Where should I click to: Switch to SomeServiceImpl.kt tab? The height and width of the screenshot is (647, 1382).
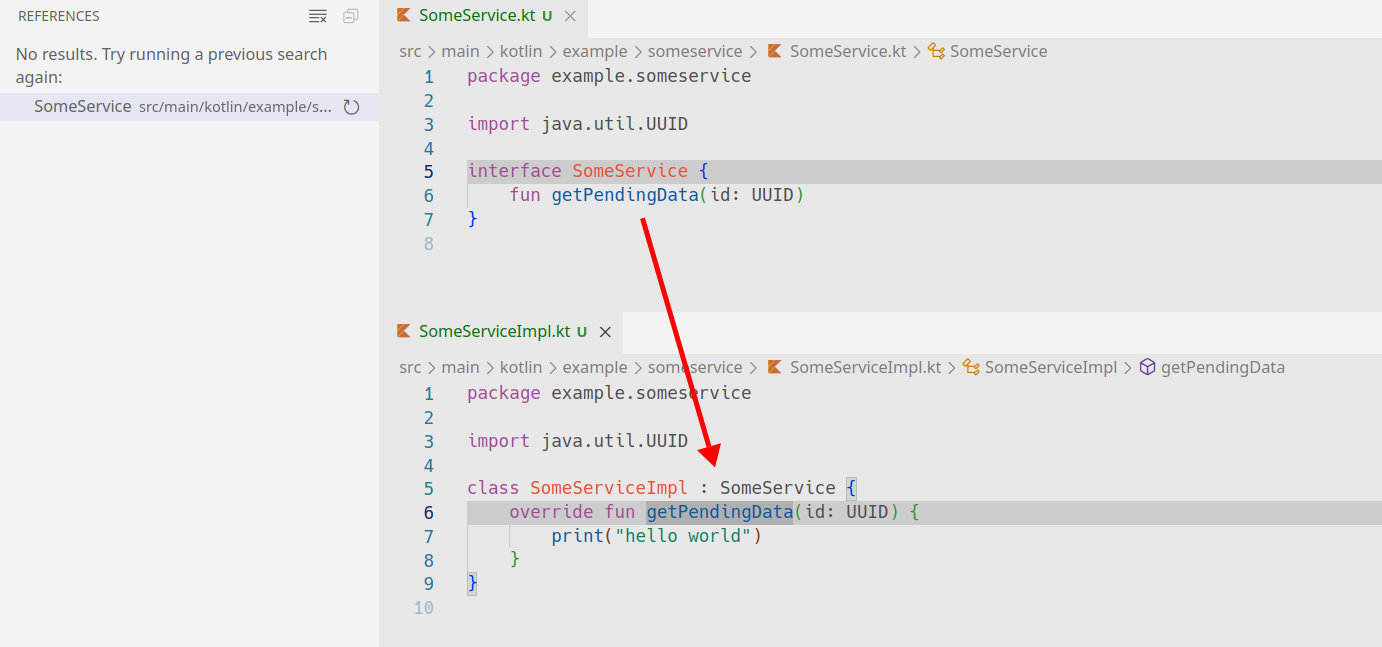pyautogui.click(x=495, y=331)
